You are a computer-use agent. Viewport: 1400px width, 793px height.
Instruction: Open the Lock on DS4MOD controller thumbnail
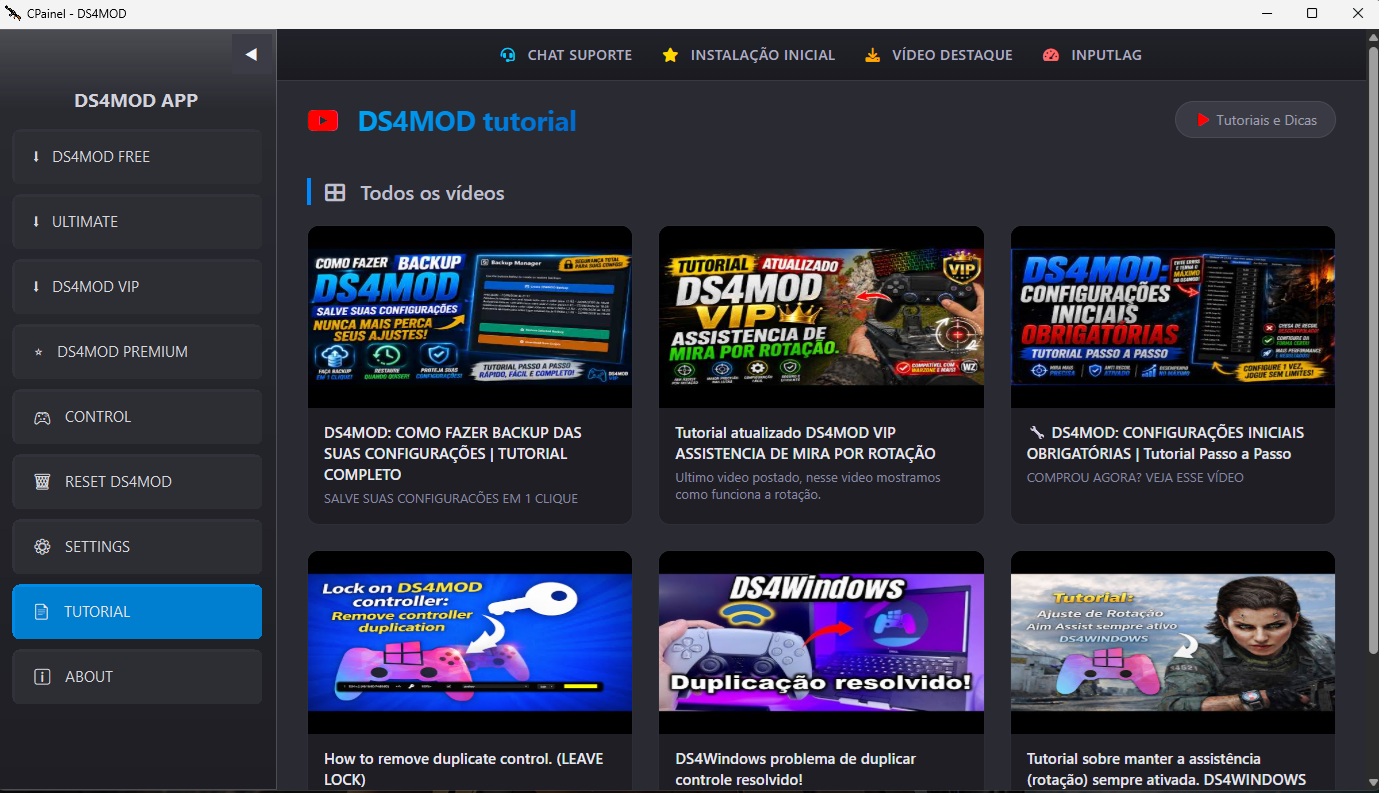(x=470, y=642)
